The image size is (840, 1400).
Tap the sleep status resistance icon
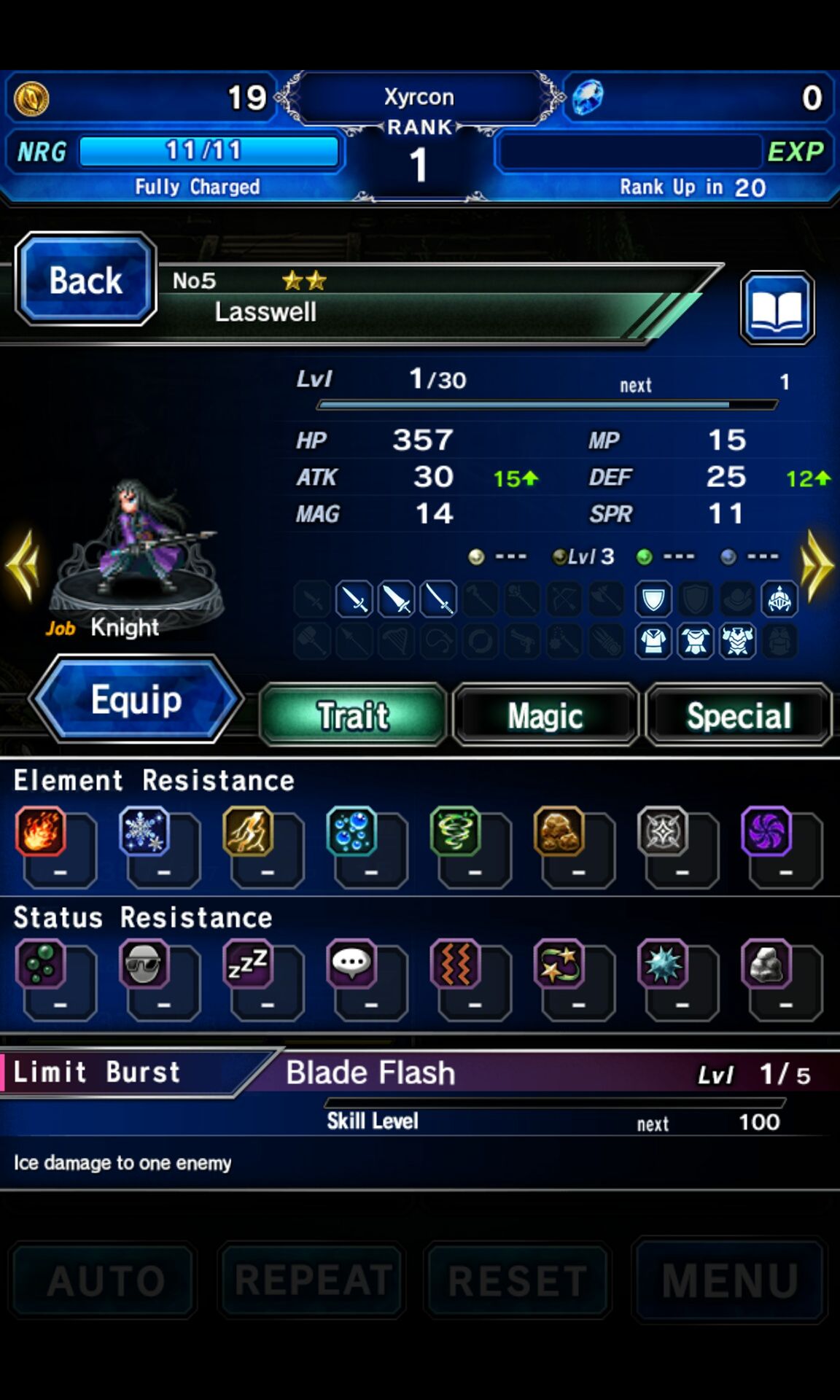[x=248, y=964]
